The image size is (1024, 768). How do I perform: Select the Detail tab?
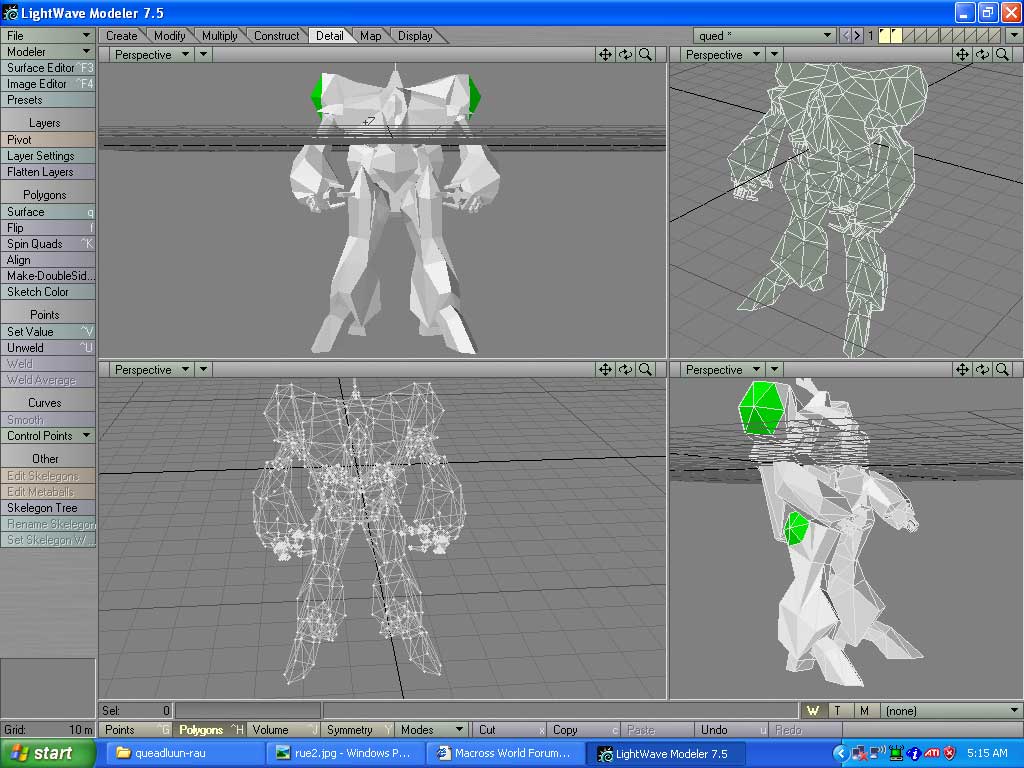click(x=330, y=36)
